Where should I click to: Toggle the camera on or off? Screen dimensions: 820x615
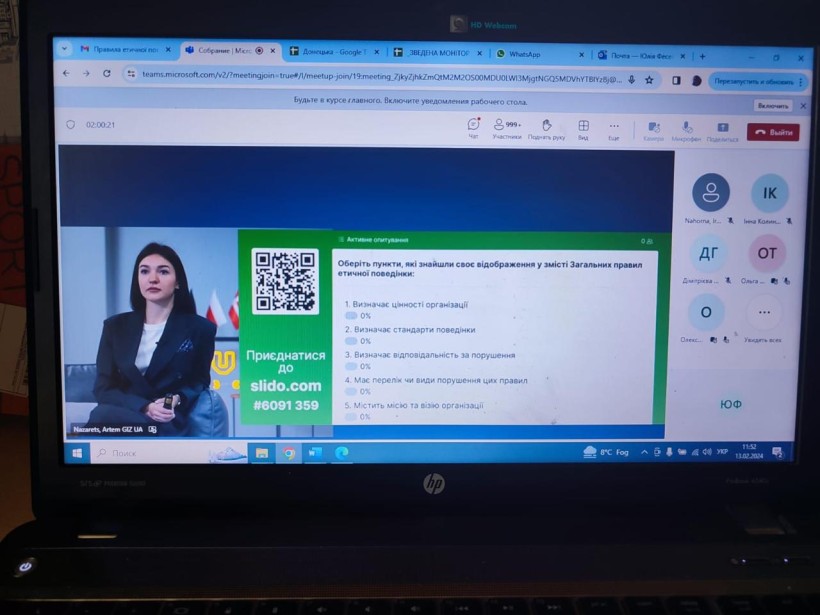point(654,128)
